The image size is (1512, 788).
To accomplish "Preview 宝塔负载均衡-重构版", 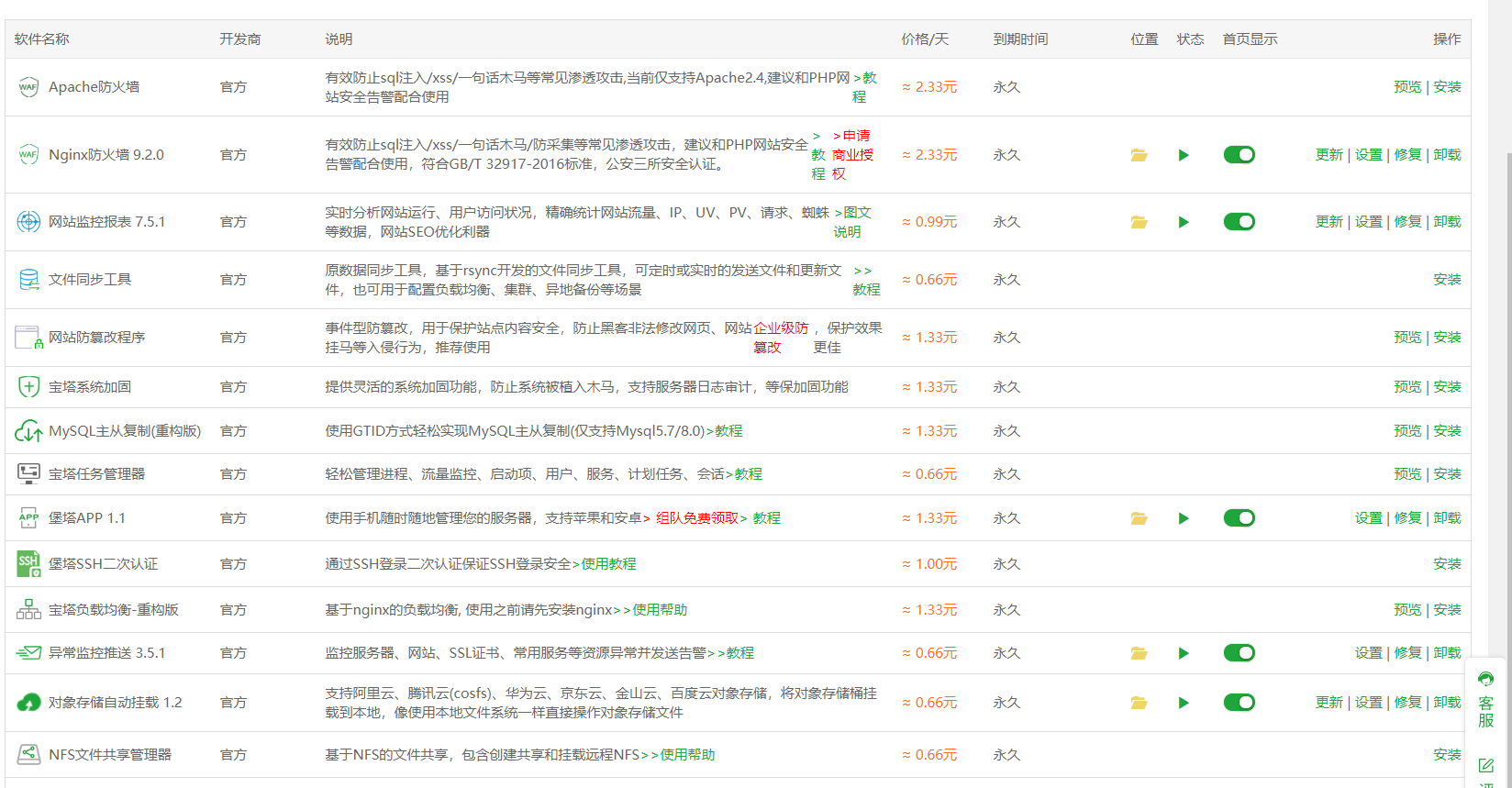I will pyautogui.click(x=1407, y=610).
